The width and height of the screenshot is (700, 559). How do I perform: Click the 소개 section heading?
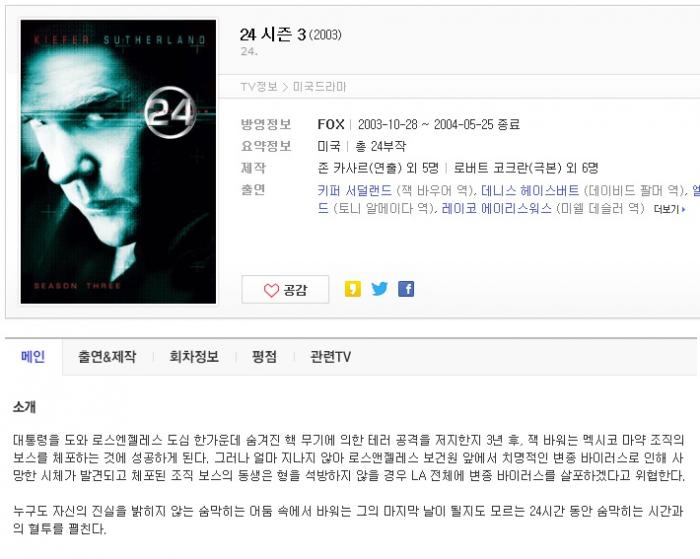click(25, 407)
